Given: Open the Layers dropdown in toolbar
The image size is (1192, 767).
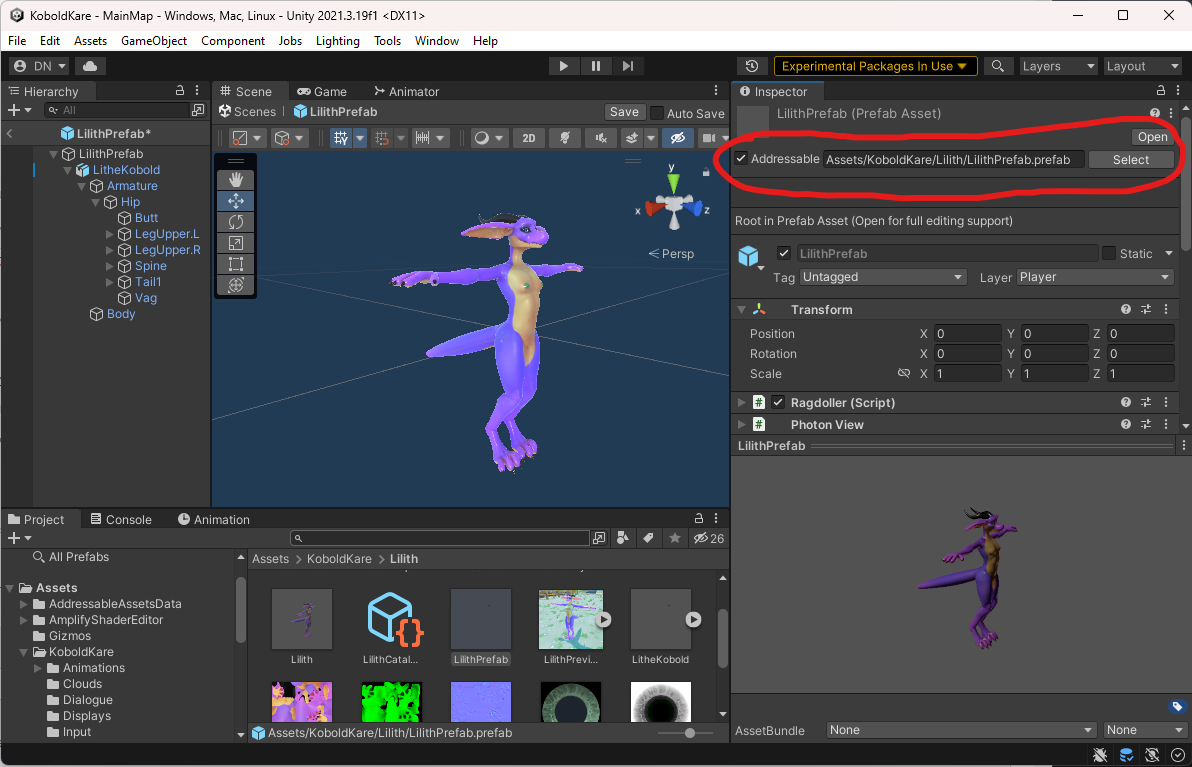Looking at the screenshot, I should pos(1057,66).
